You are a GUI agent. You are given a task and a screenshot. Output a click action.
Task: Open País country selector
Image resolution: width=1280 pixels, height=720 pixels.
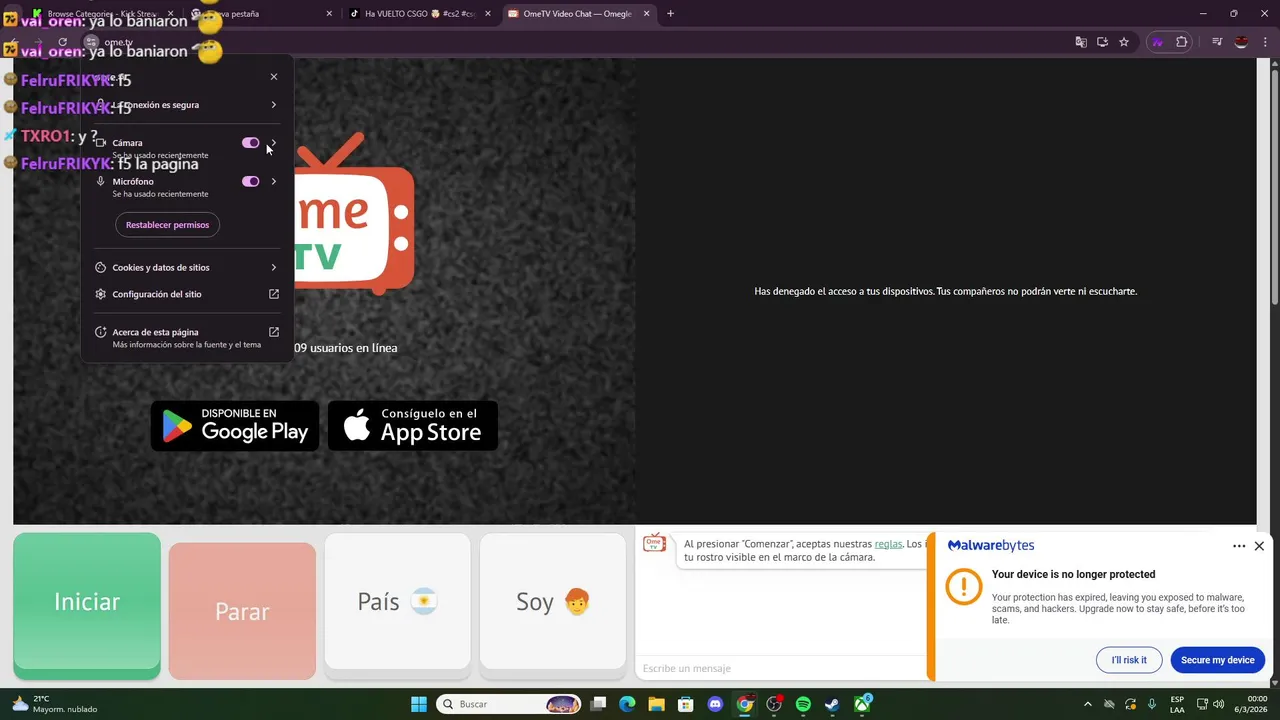coord(397,601)
